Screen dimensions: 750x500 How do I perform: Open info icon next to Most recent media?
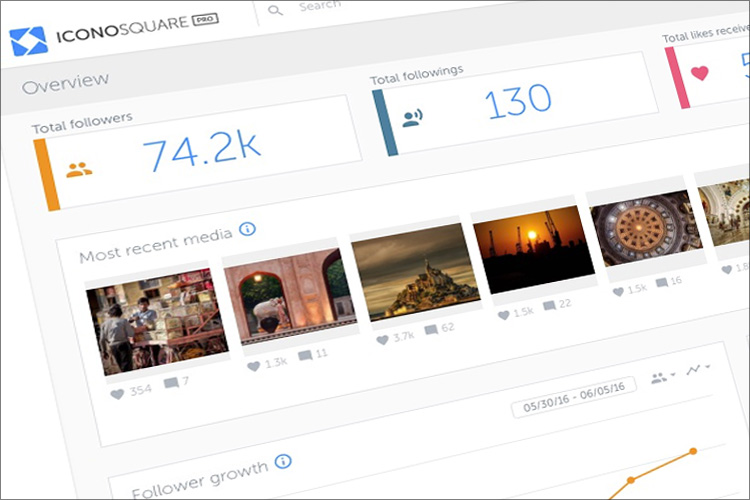247,229
